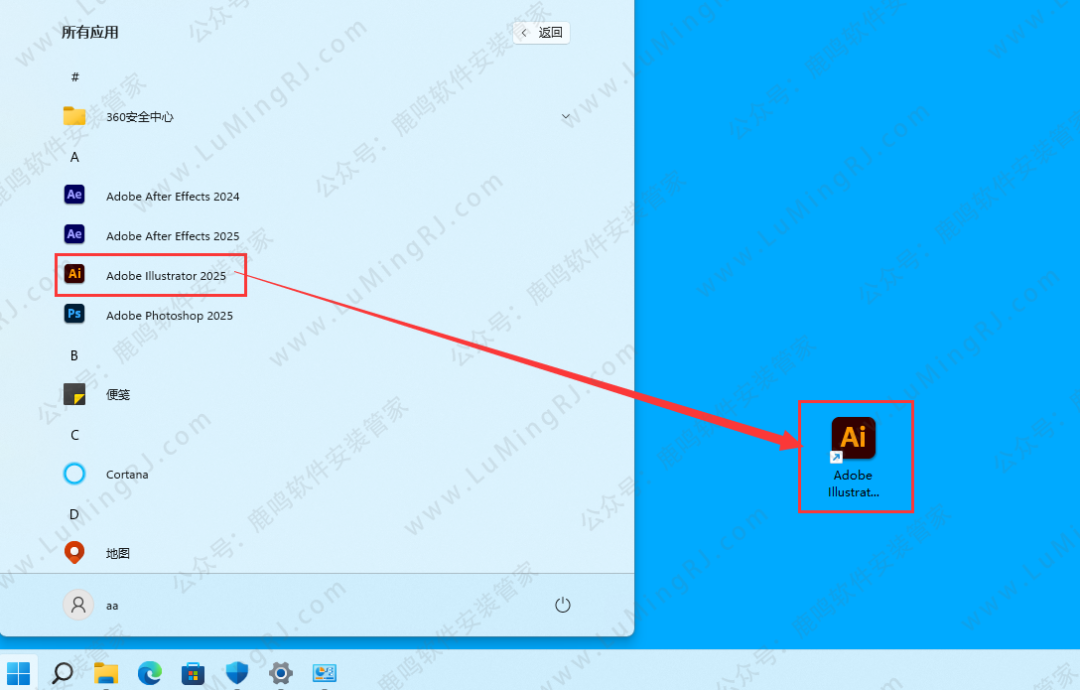
Task: Open Adobe Photoshop 2025
Action: point(169,315)
